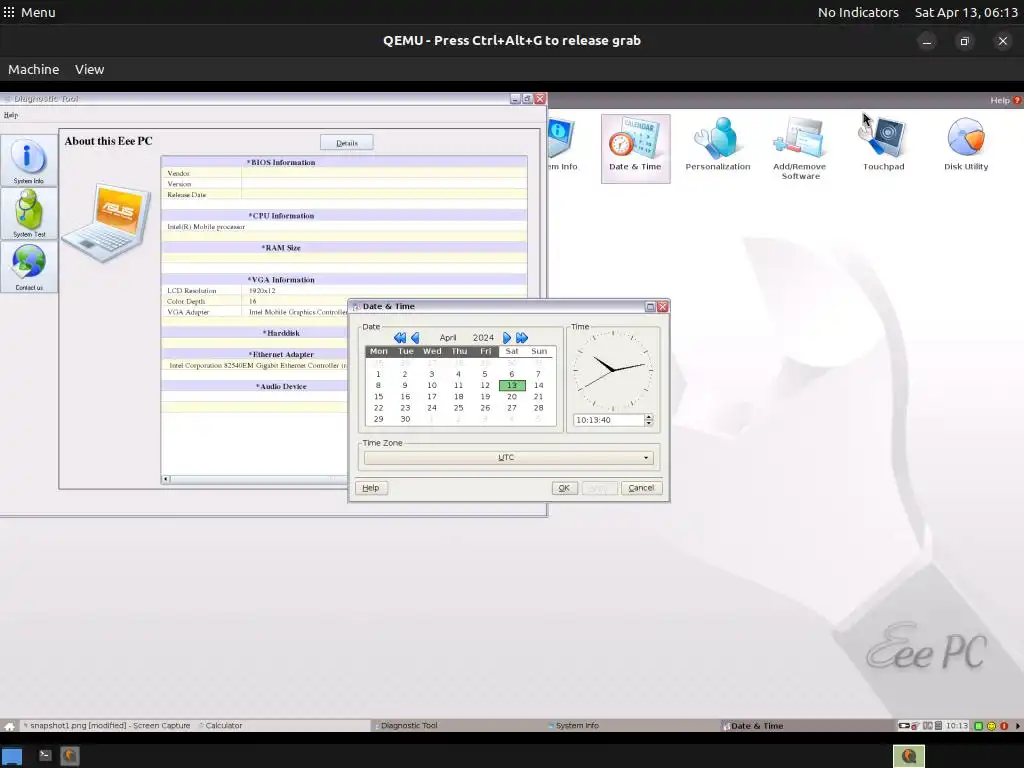Switch to the Calculator taskbar entry

220,726
